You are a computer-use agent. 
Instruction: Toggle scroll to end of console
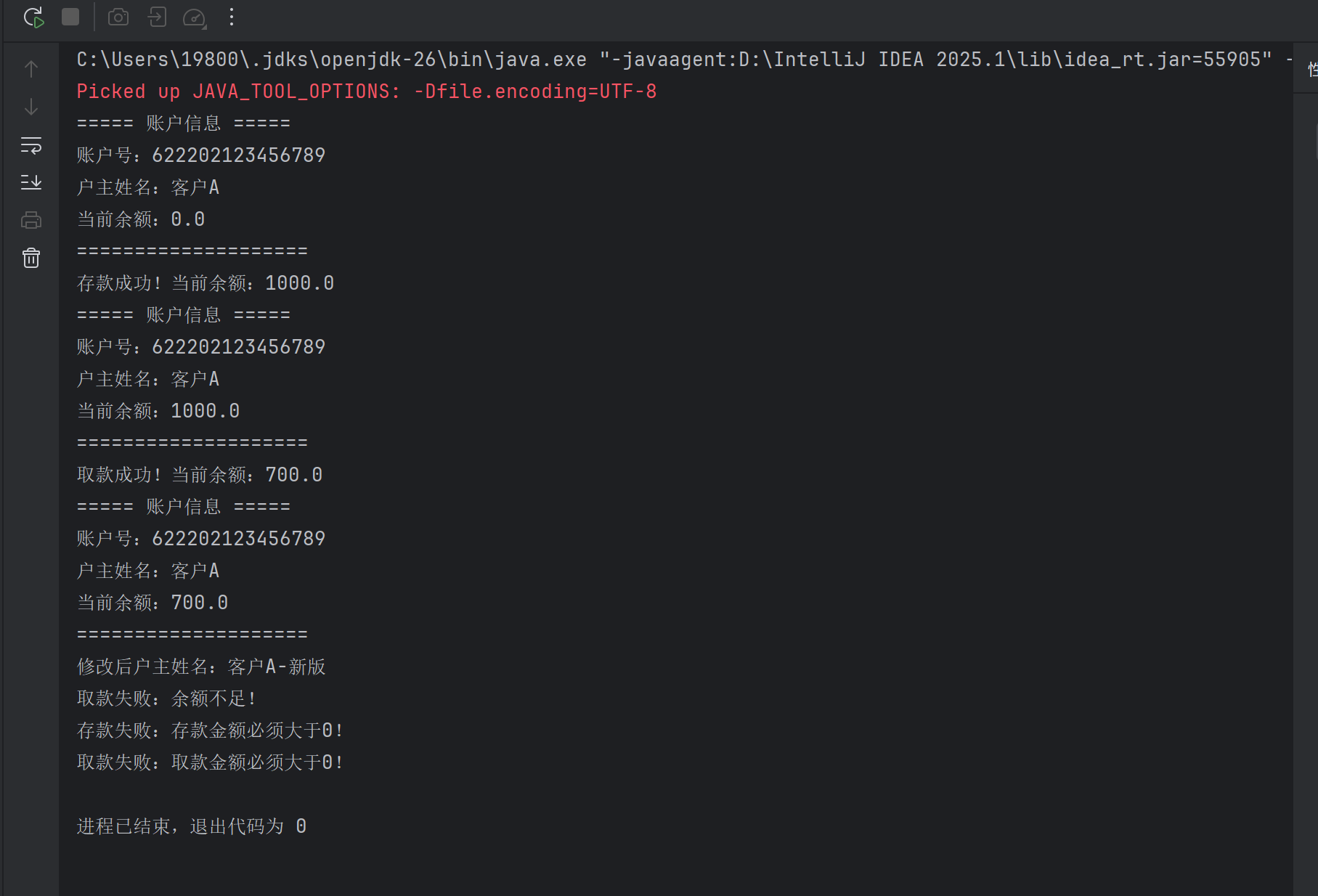(x=31, y=182)
